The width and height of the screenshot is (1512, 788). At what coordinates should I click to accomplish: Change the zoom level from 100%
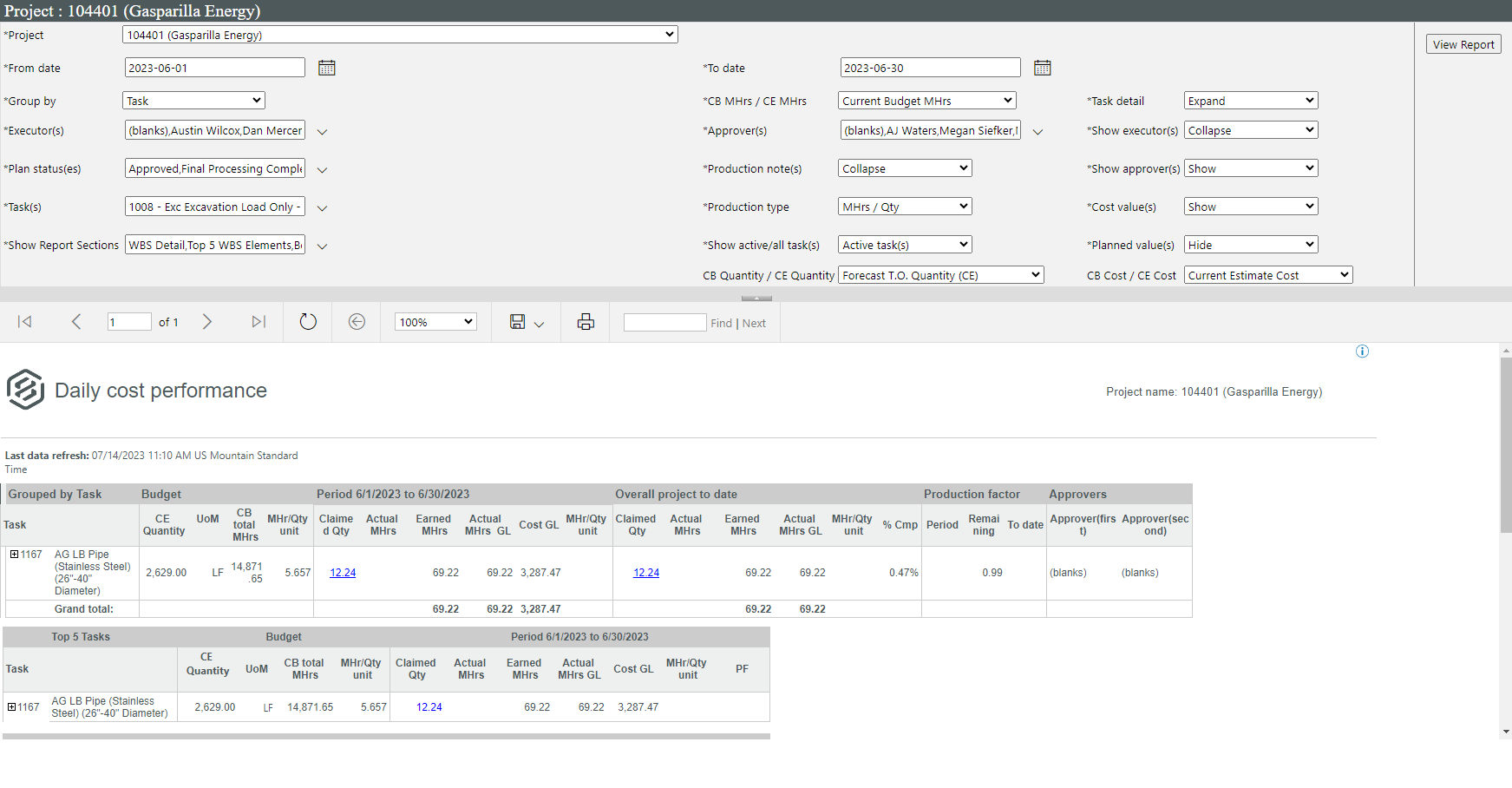435,322
